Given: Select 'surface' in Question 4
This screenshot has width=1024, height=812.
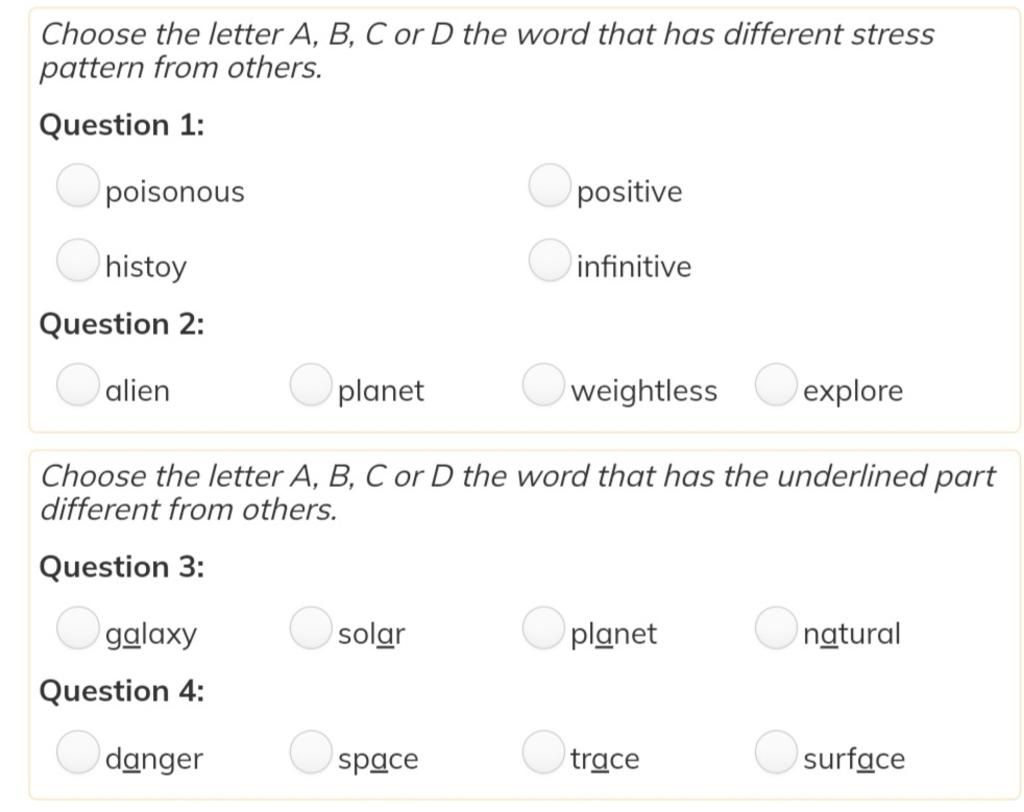Looking at the screenshot, I should (x=776, y=752).
